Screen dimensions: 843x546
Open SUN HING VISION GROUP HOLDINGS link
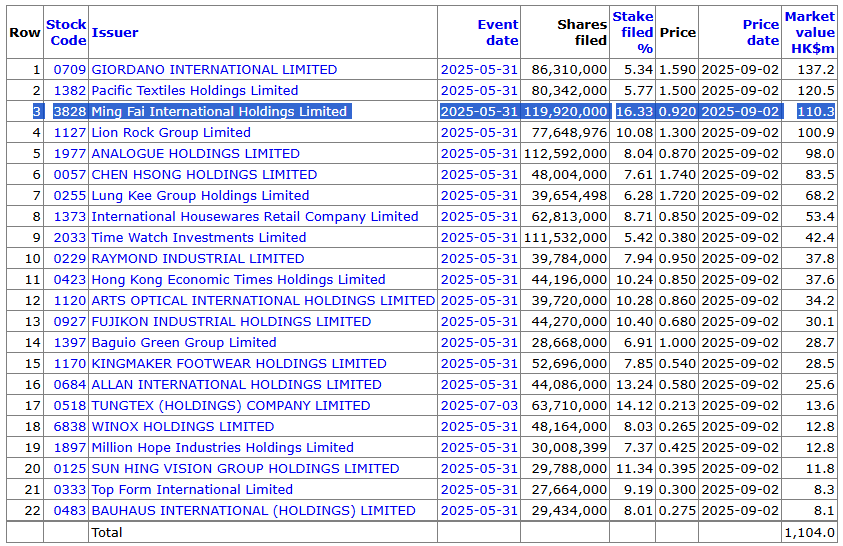[x=245, y=468]
